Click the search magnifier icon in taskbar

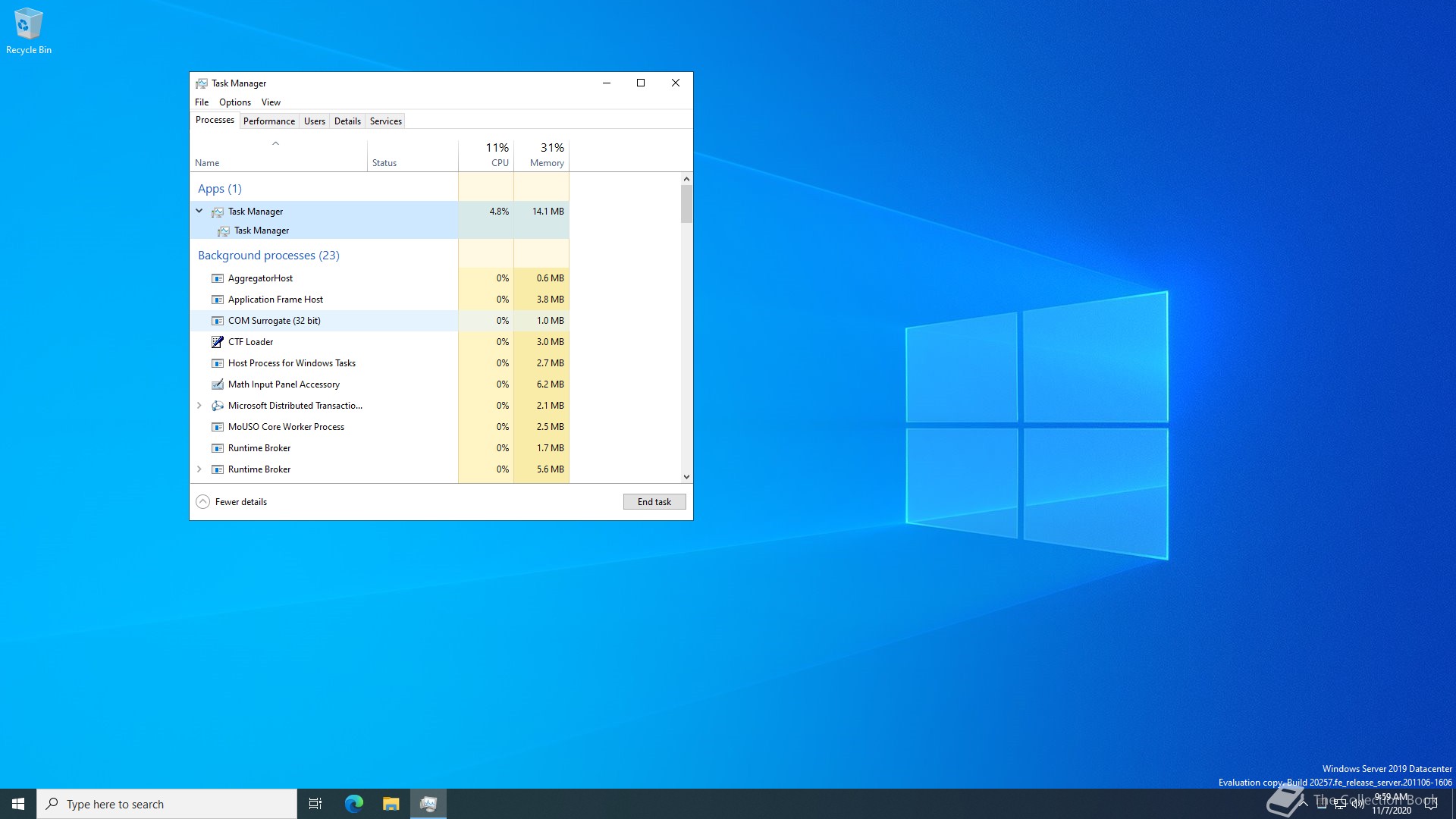coord(52,804)
